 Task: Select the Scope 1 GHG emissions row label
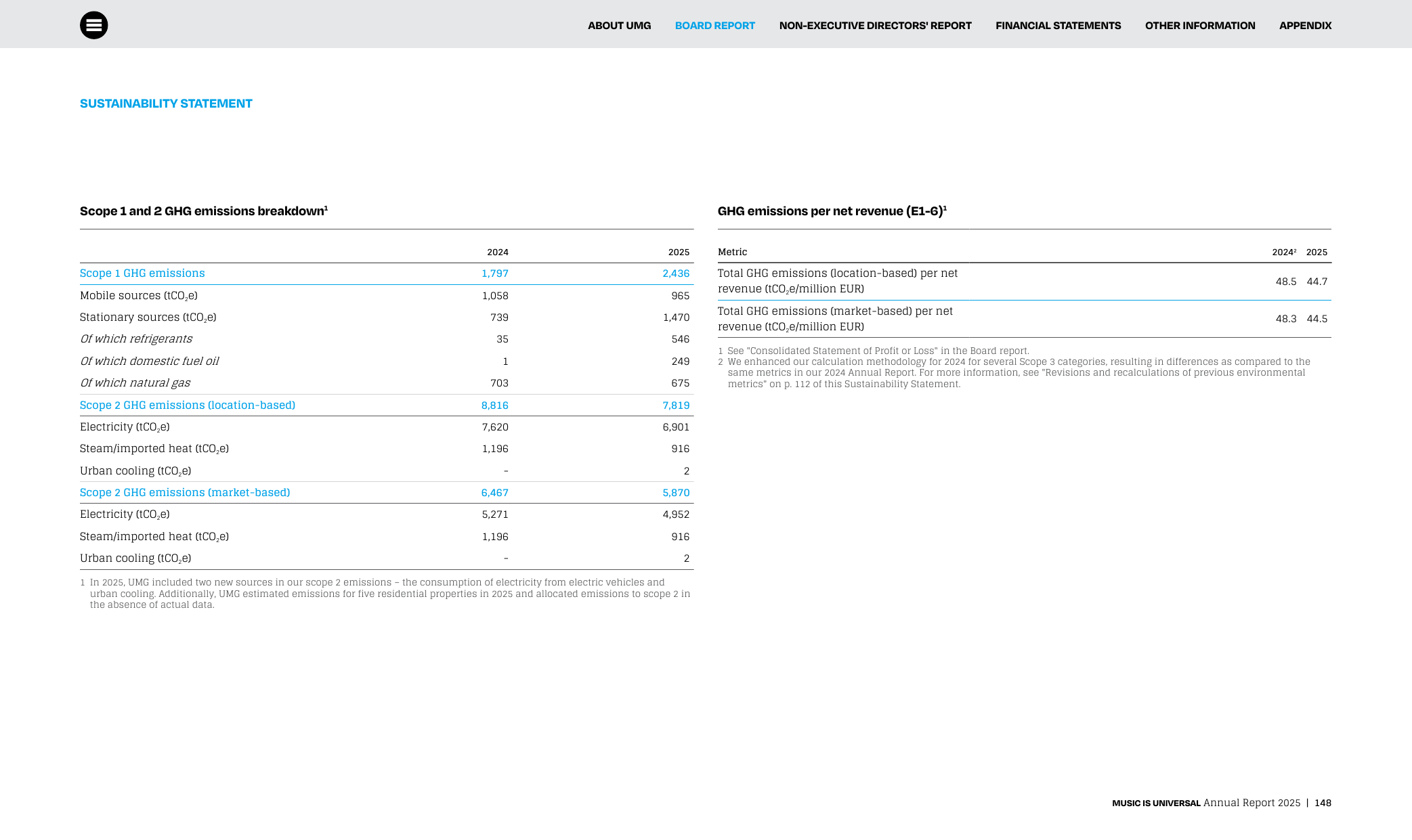coord(142,273)
